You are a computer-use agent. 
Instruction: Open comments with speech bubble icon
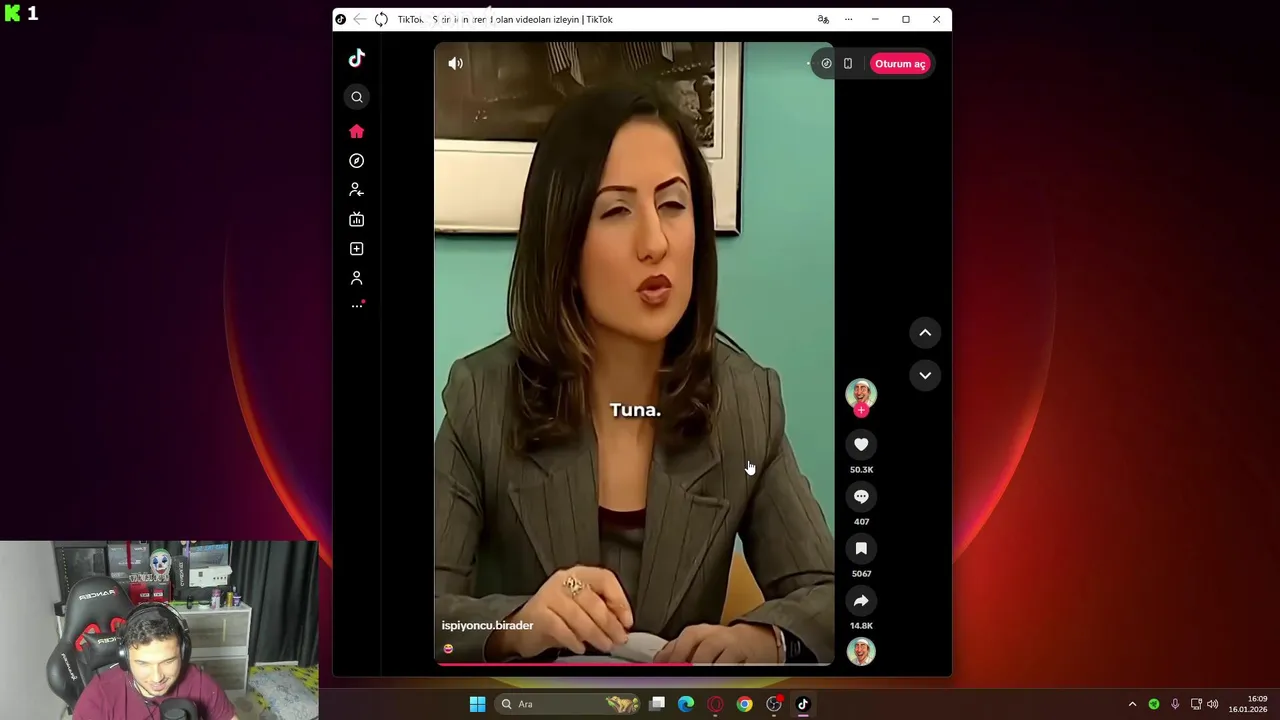tap(861, 496)
